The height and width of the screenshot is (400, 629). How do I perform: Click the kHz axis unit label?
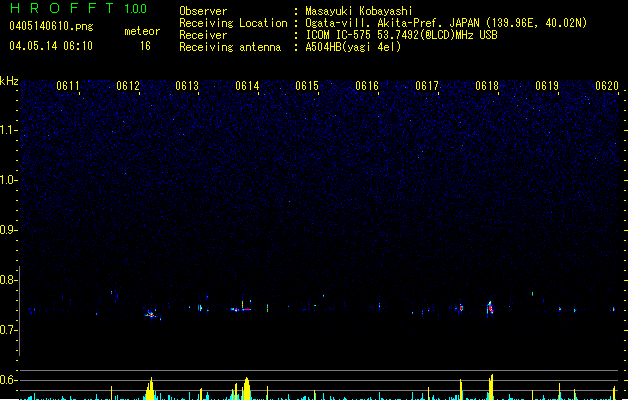(9, 81)
